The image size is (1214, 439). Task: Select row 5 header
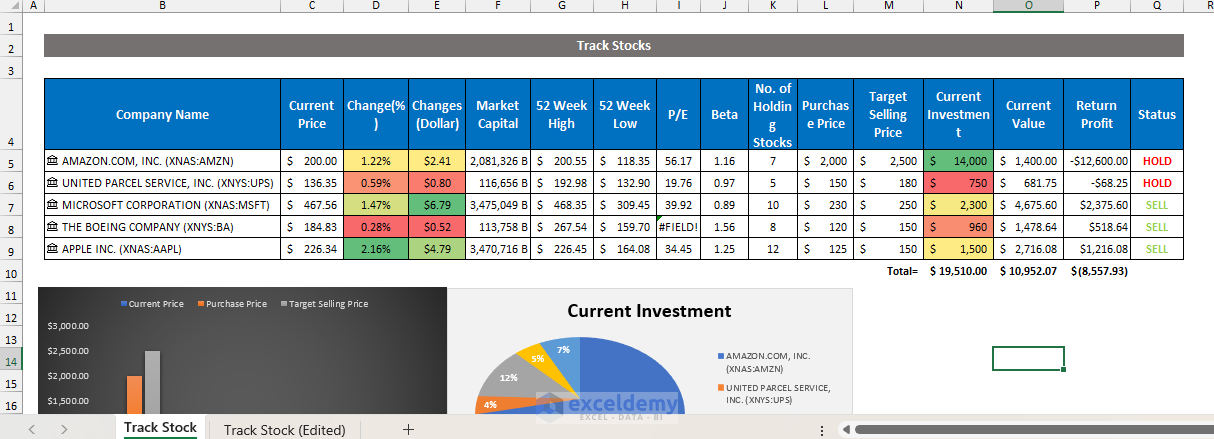(12, 161)
